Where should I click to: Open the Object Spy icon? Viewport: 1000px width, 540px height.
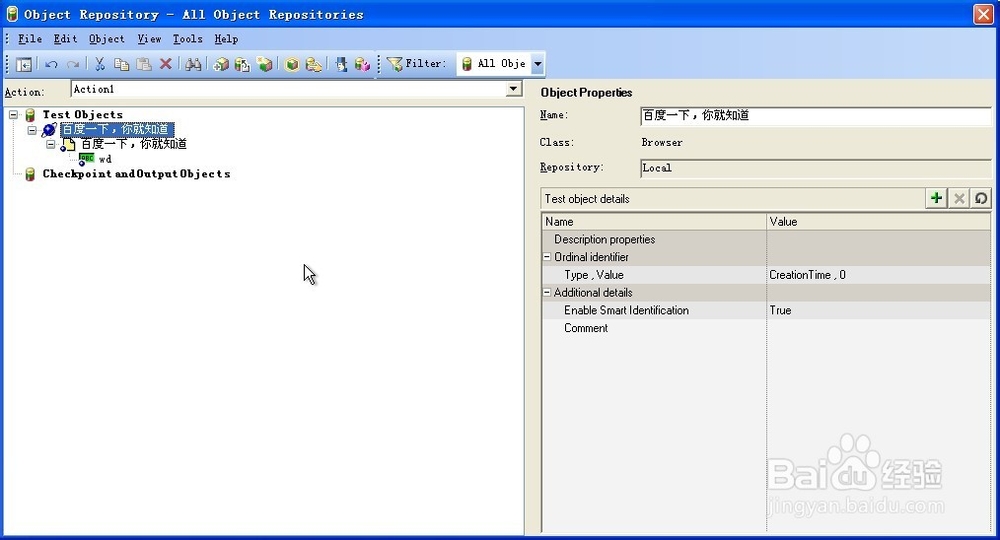[341, 64]
